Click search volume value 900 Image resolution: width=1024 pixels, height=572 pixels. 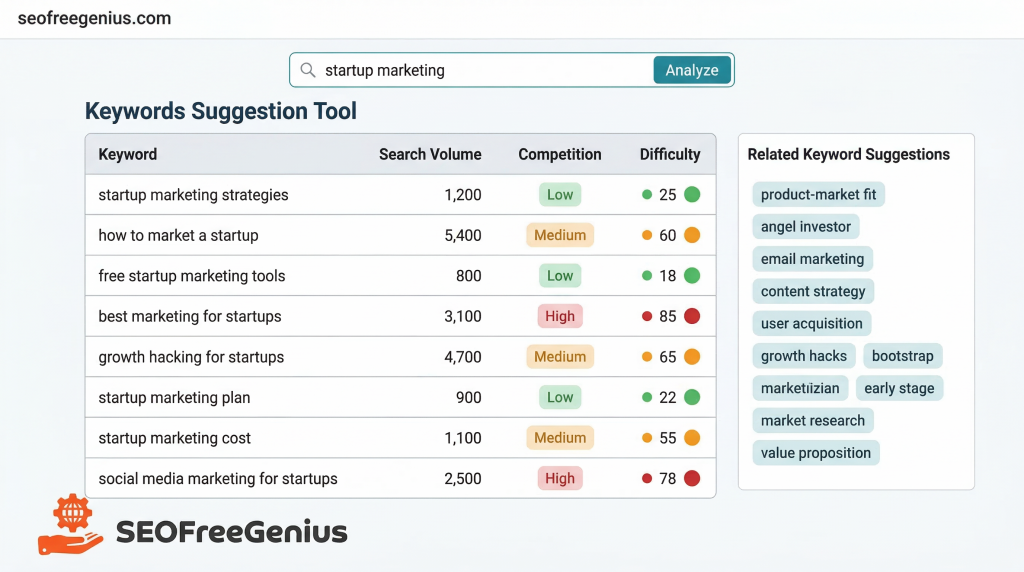pos(469,397)
